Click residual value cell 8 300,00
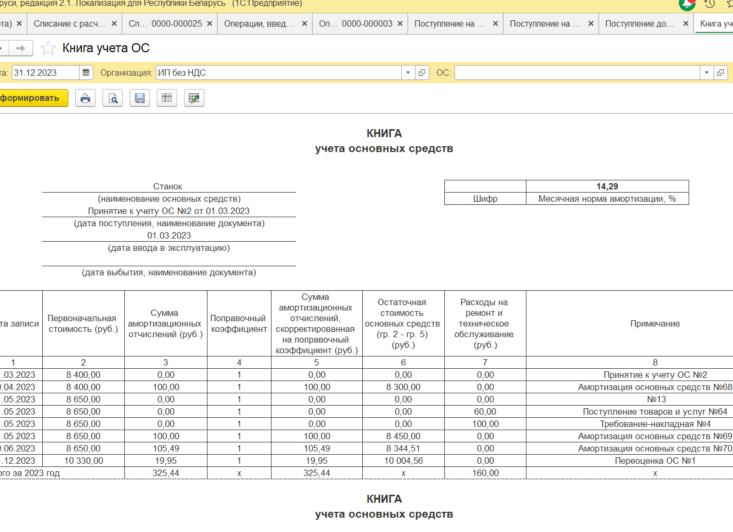This screenshot has height=532, width=733. (403, 387)
